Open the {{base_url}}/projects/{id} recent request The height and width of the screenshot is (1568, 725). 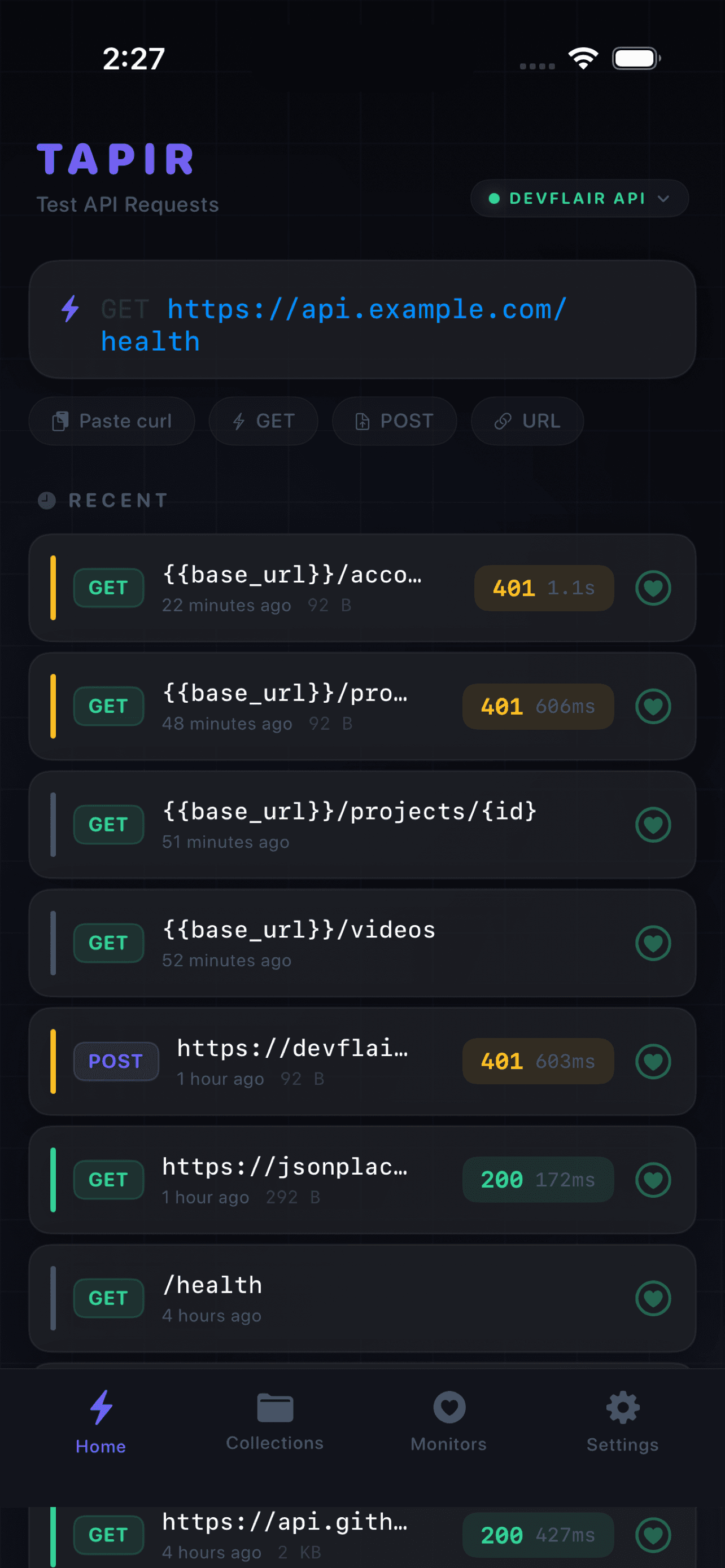[349, 824]
